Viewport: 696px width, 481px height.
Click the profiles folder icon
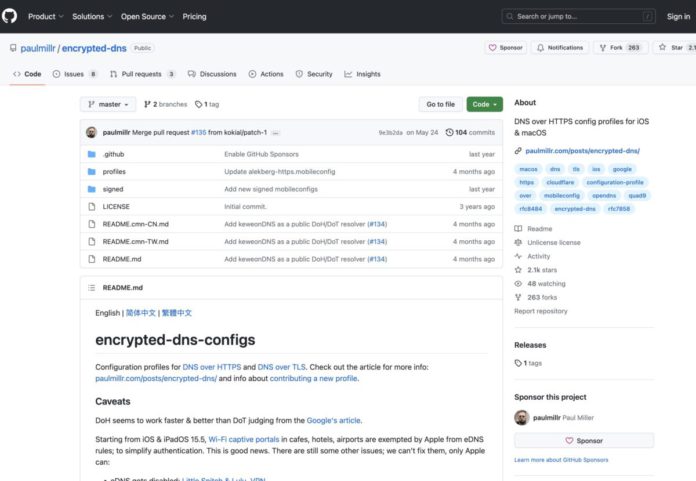click(91, 171)
